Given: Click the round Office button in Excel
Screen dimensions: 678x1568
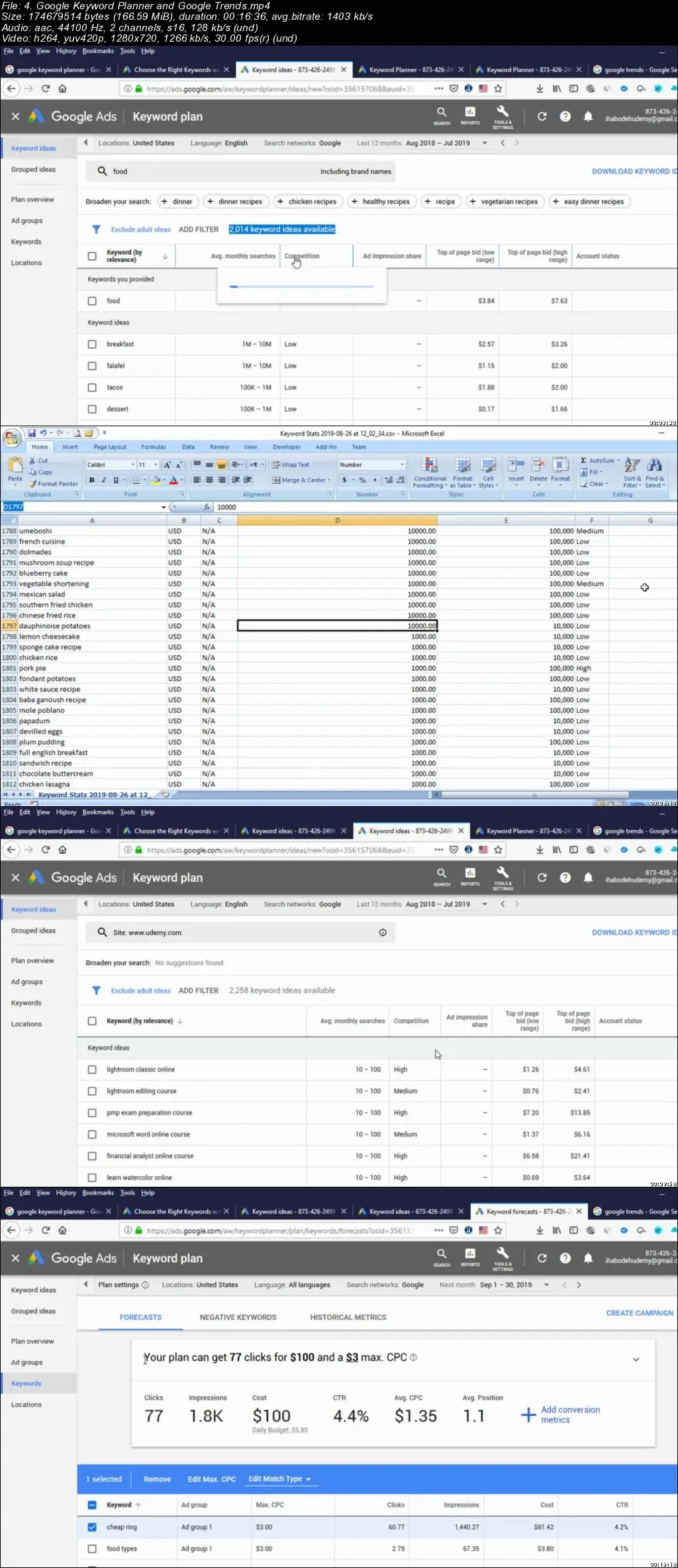Looking at the screenshot, I should click(11, 438).
